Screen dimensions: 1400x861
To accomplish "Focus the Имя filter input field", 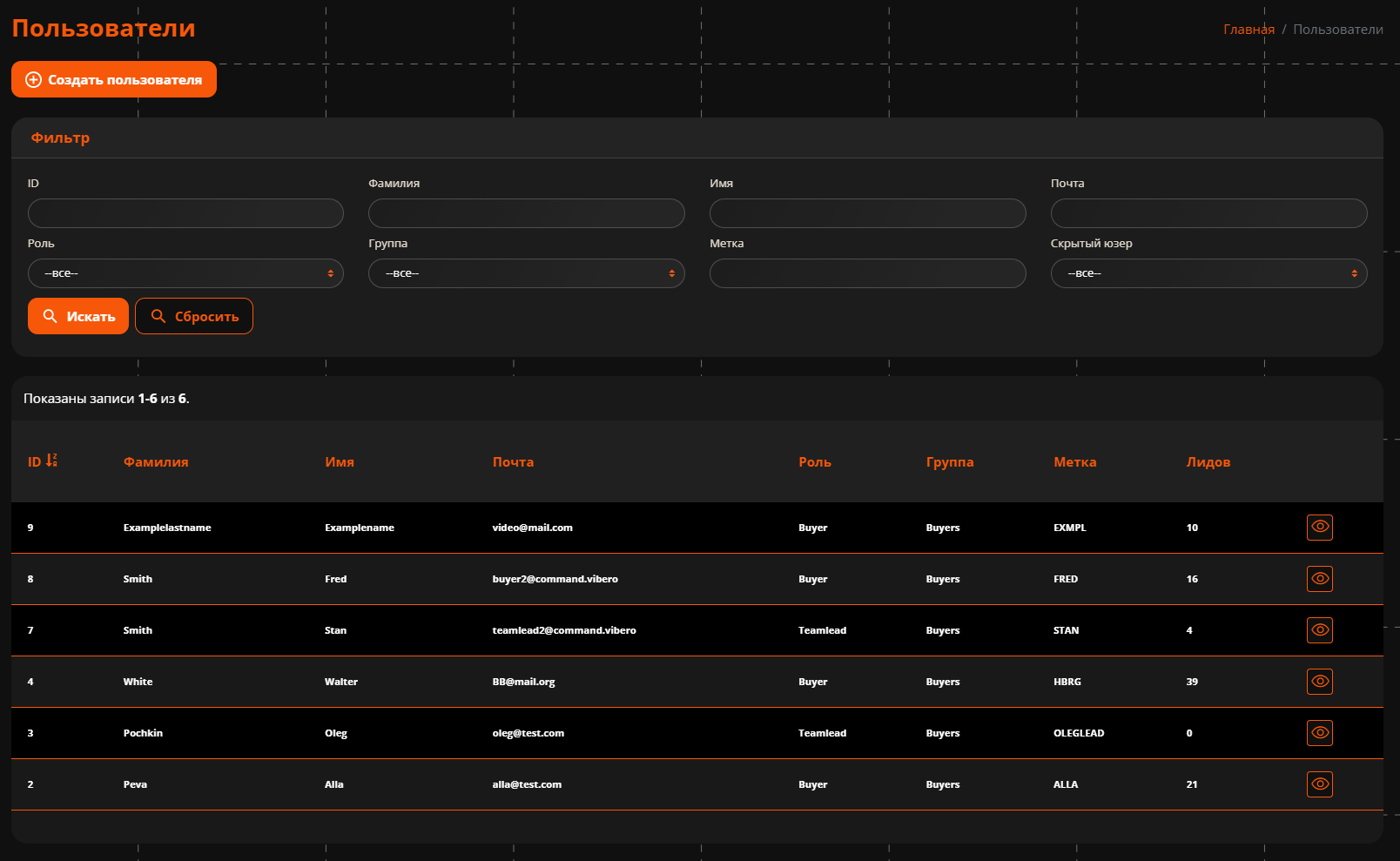I will point(868,213).
